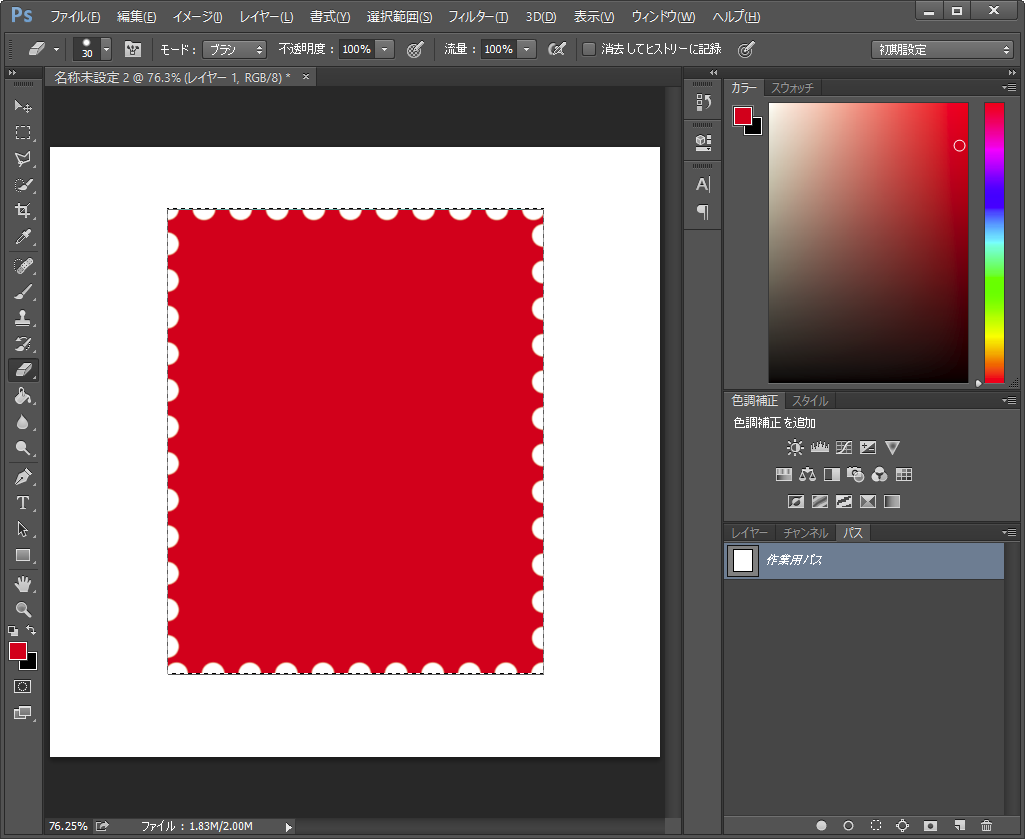Select the Eyedropper tool
The width and height of the screenshot is (1025, 839).
(x=22, y=237)
